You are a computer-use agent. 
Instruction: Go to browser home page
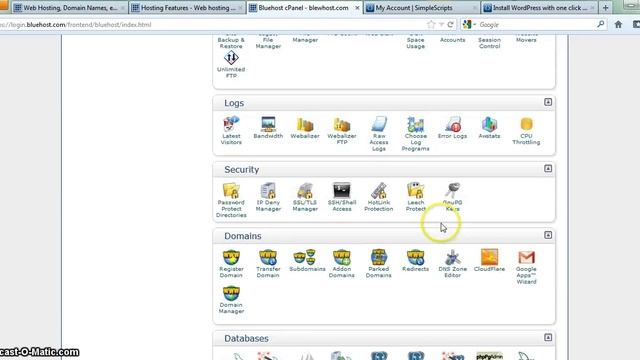(618, 24)
